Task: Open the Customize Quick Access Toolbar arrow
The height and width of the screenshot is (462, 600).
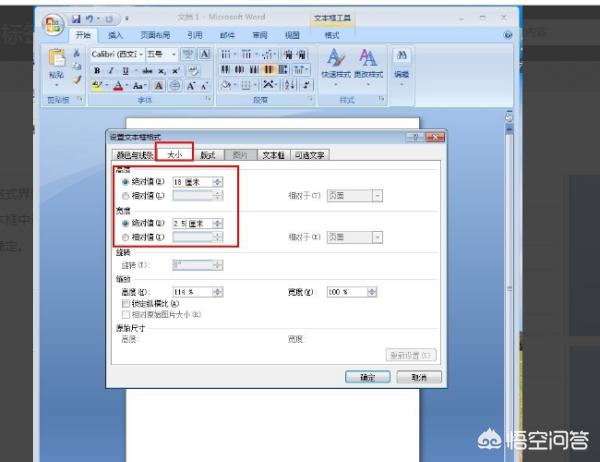Action: [127, 18]
